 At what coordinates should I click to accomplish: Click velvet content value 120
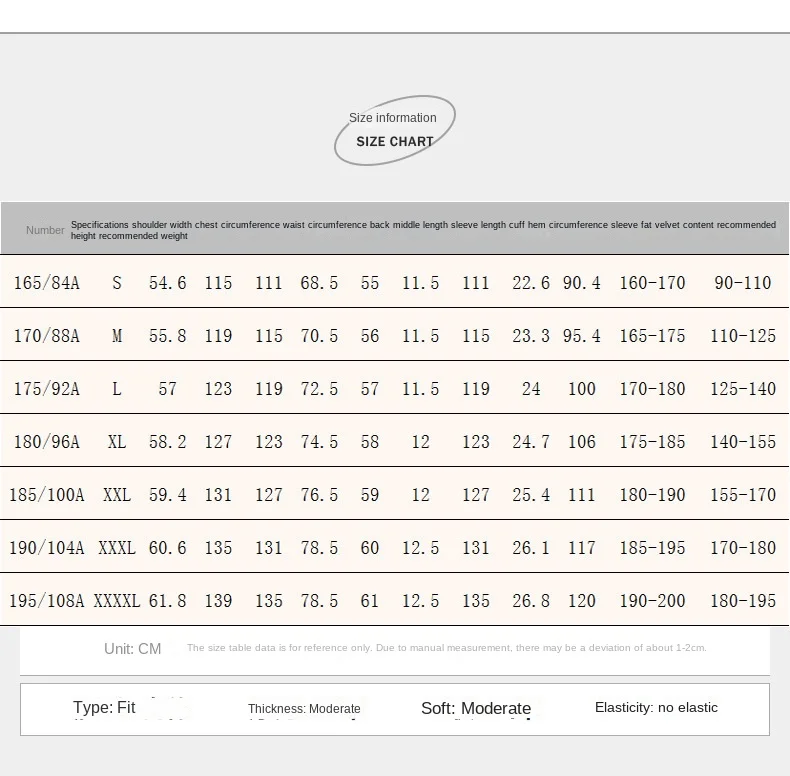click(x=581, y=601)
